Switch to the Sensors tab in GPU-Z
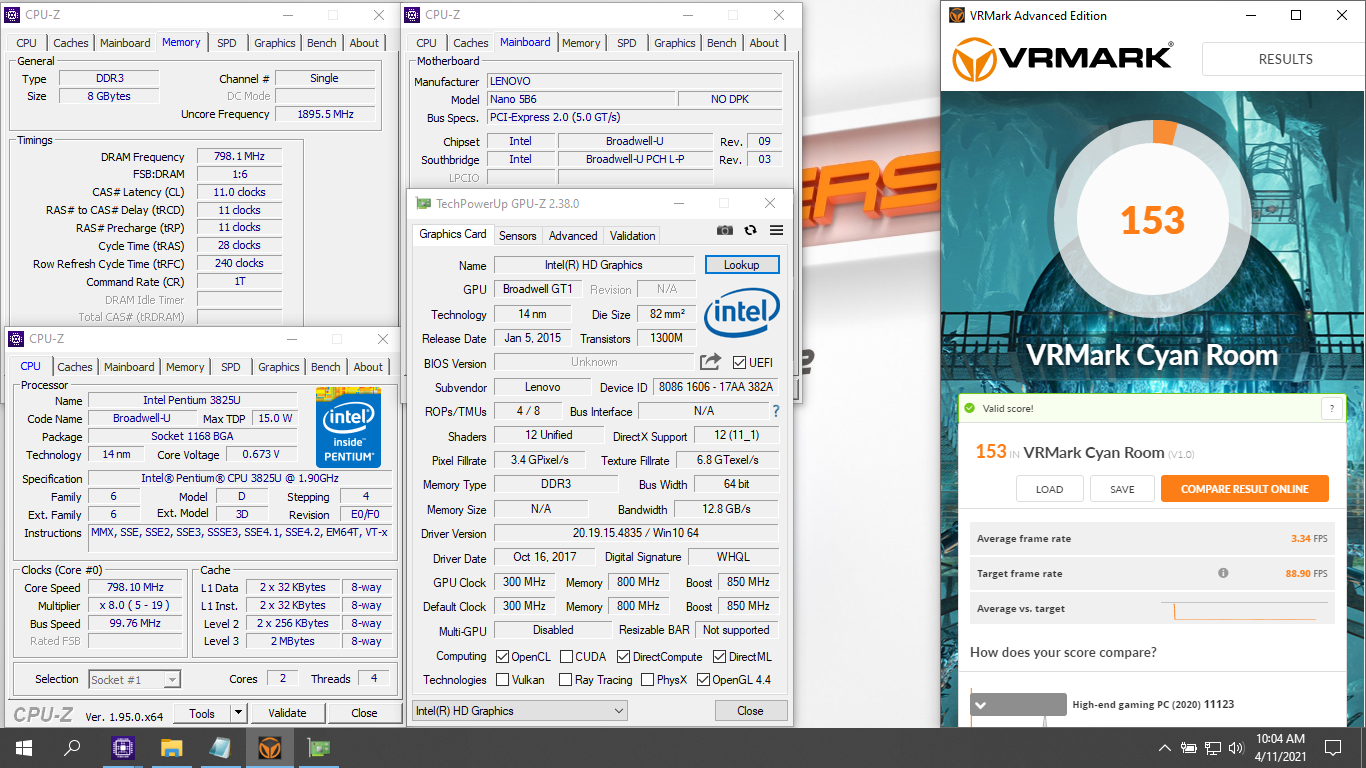Screen dimensions: 1366x768 click(517, 236)
